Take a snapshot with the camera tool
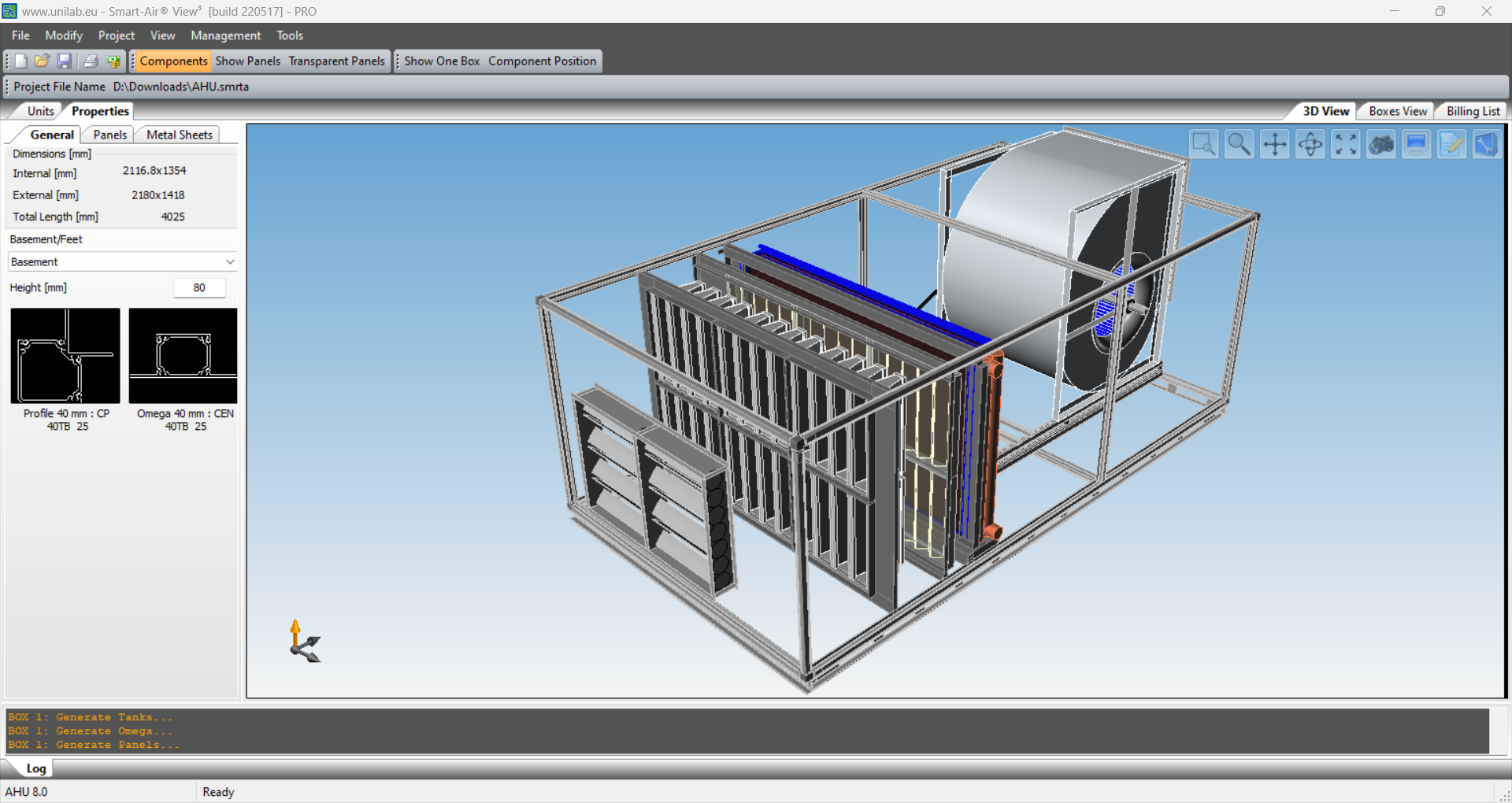 (1380, 143)
